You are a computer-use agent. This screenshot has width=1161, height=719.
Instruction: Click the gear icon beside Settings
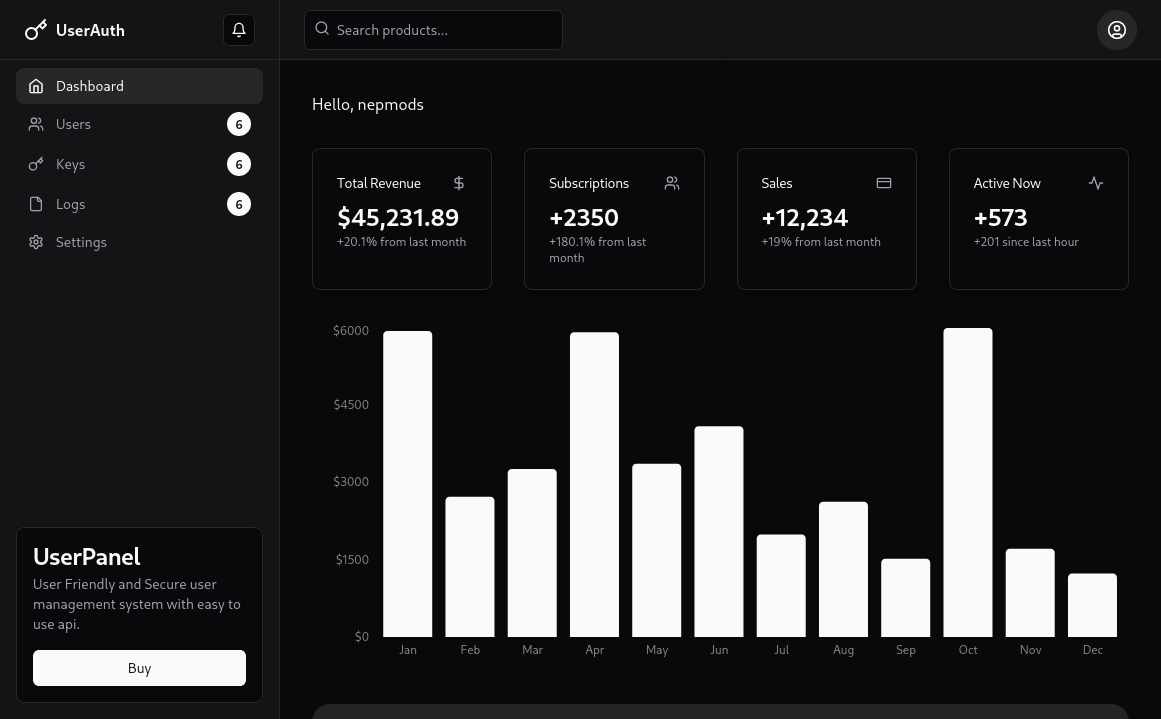36,242
